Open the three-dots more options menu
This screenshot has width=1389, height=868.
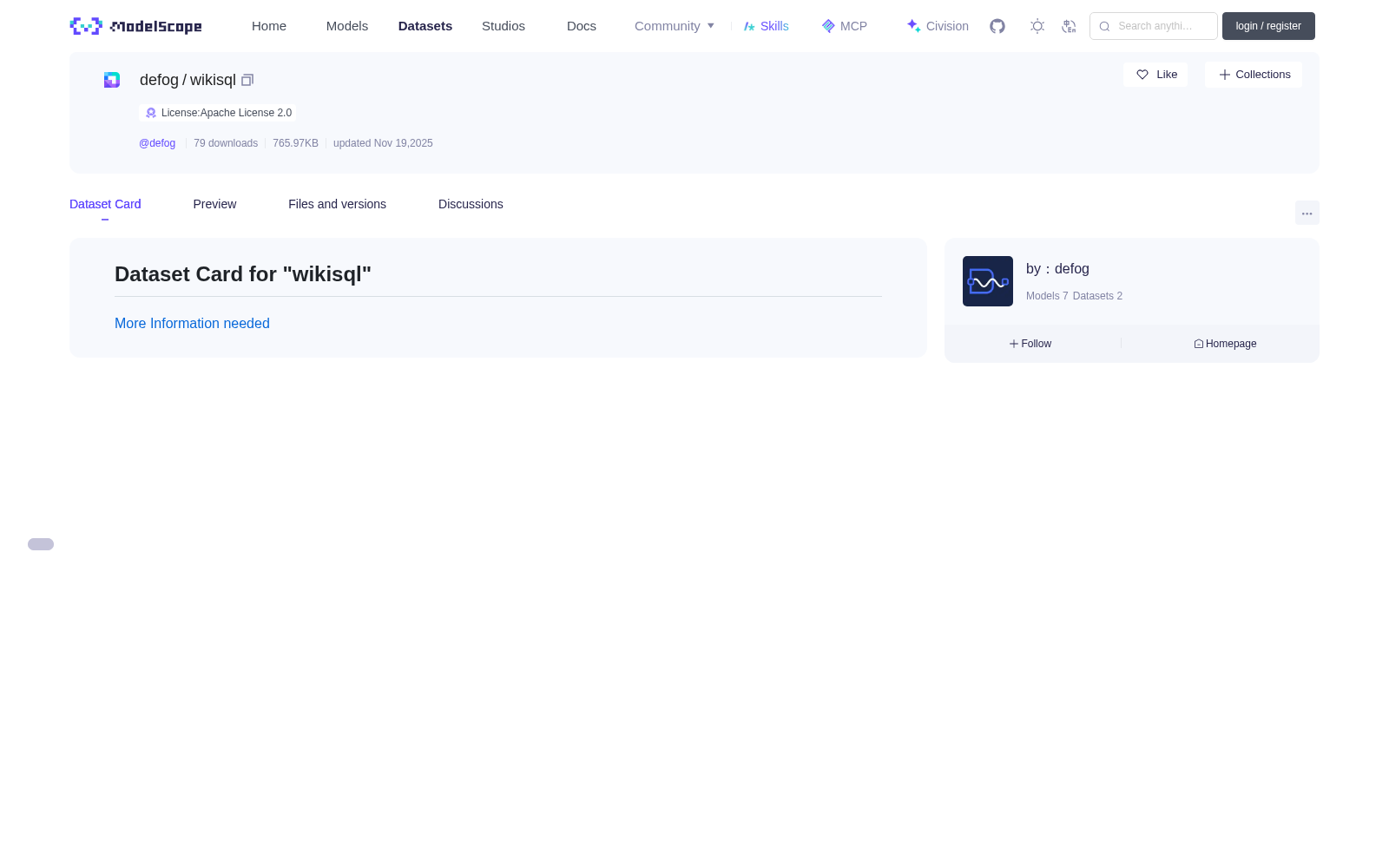click(x=1307, y=214)
